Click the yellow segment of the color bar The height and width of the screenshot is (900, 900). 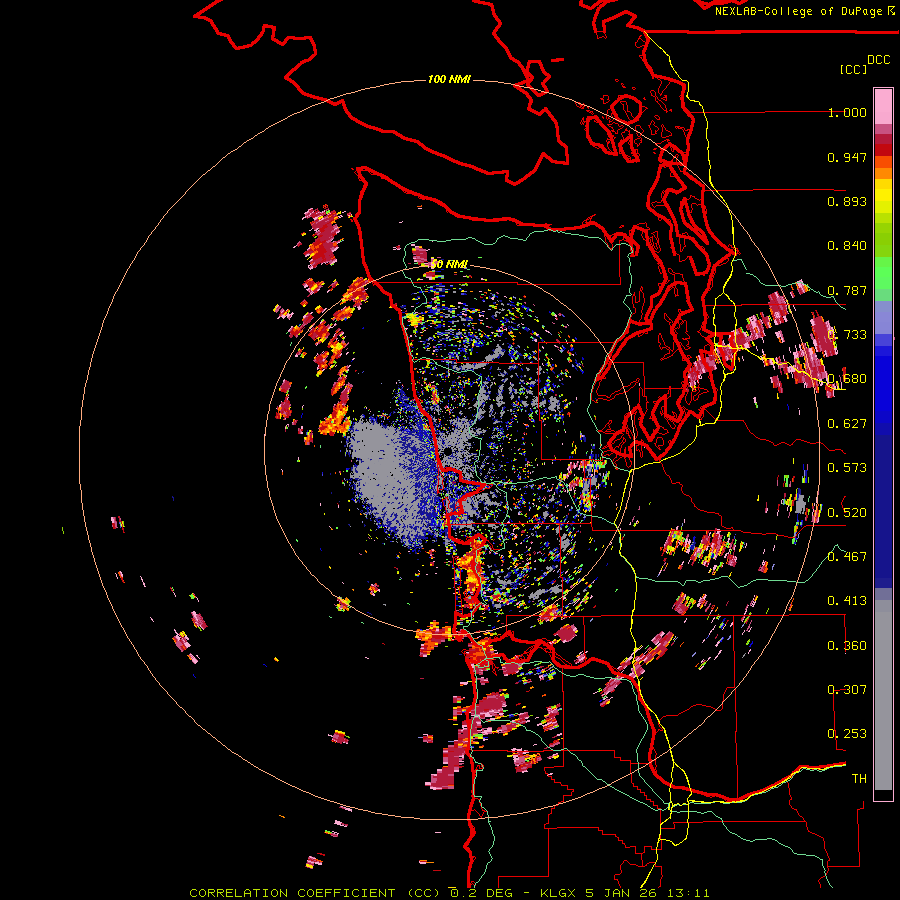pos(883,197)
